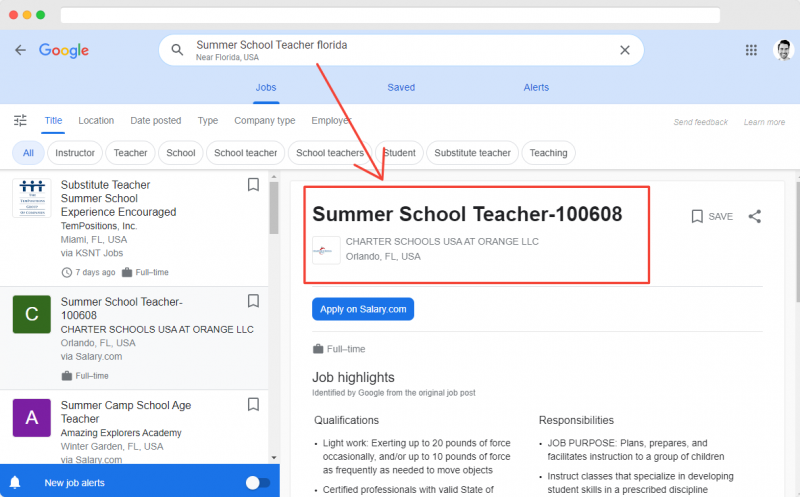Click the Learn more link
The height and width of the screenshot is (497, 800).
point(764,122)
